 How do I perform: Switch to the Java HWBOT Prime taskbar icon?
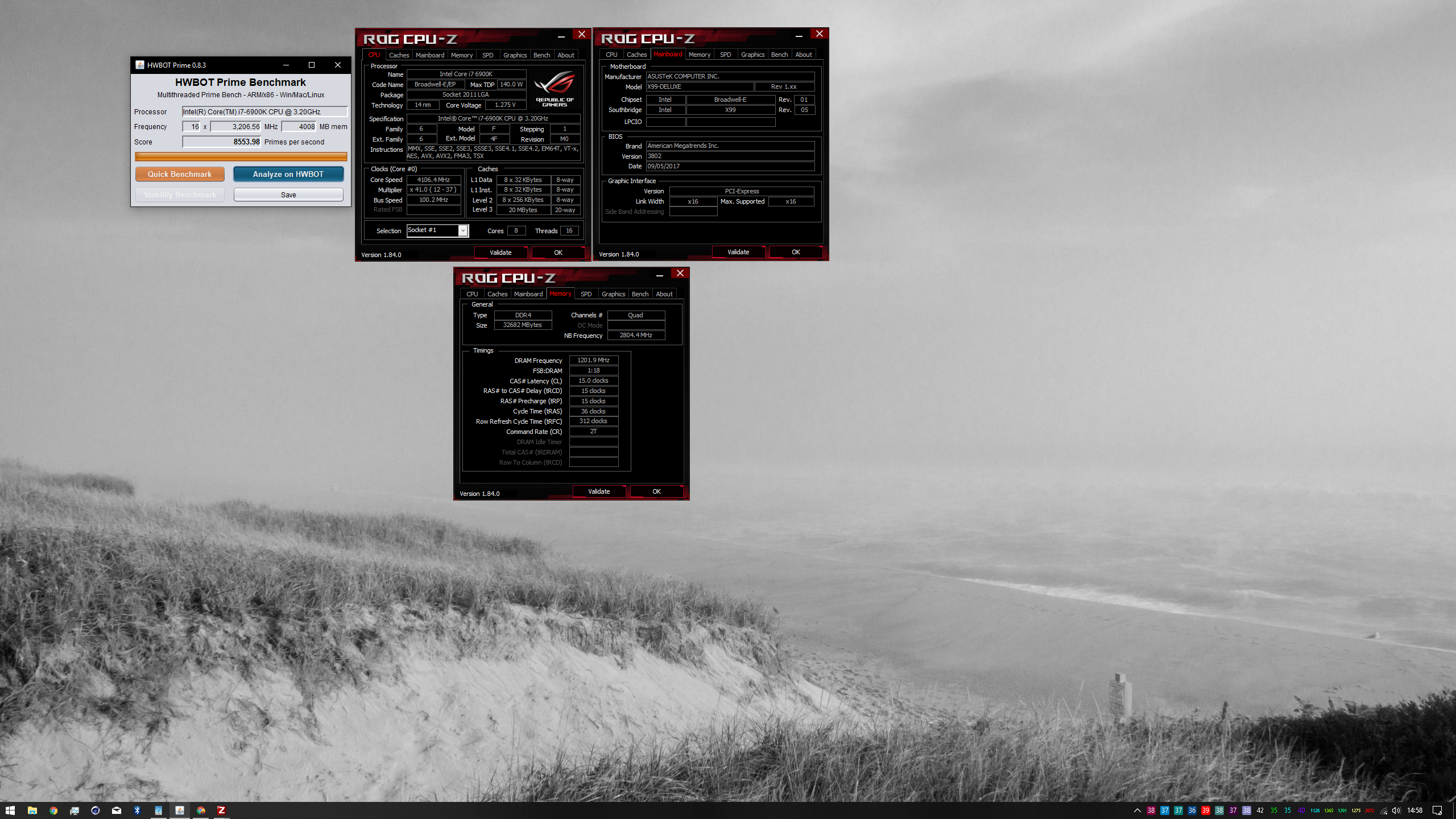click(180, 810)
